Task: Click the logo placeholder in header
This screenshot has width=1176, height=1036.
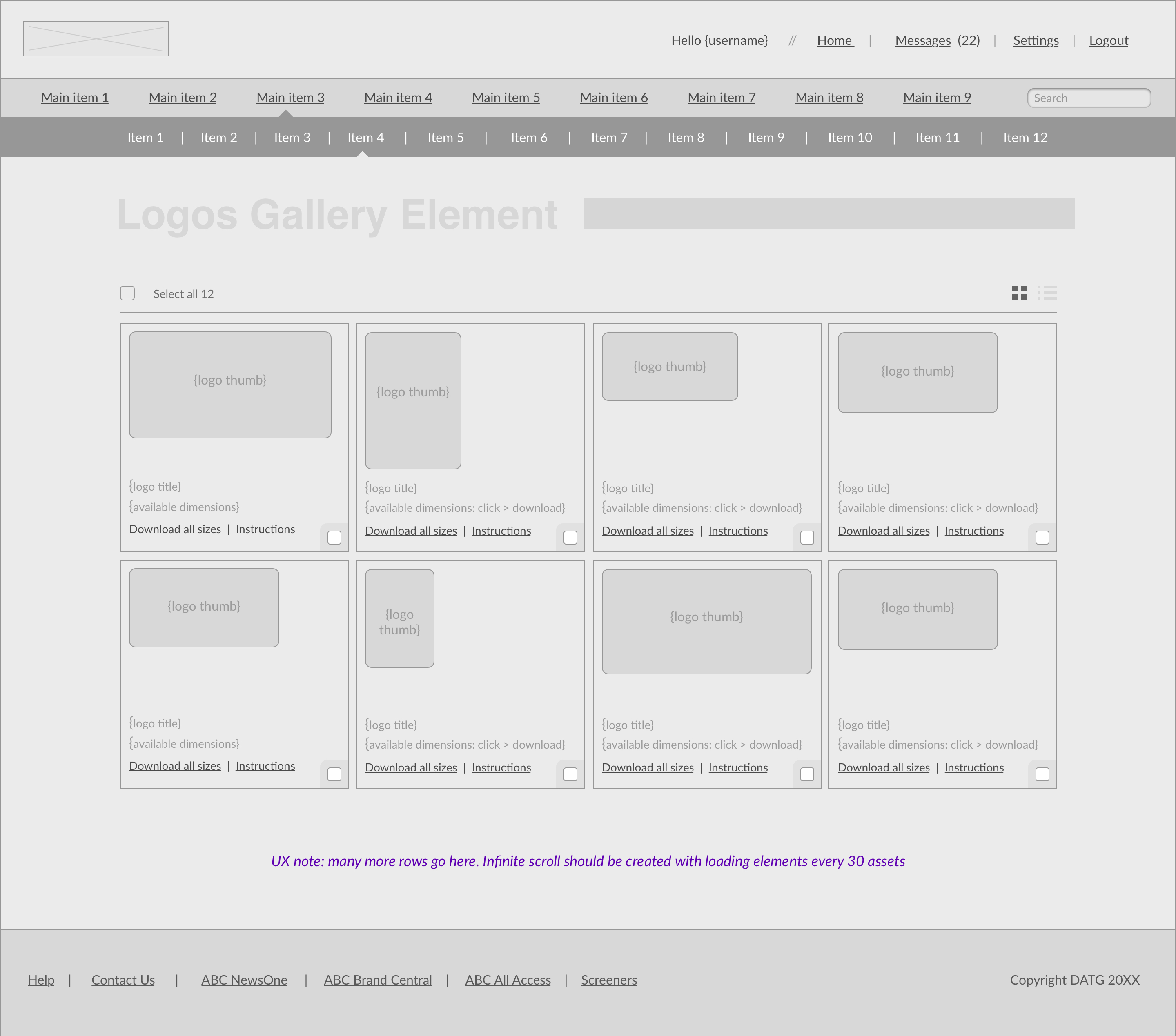Action: click(96, 39)
